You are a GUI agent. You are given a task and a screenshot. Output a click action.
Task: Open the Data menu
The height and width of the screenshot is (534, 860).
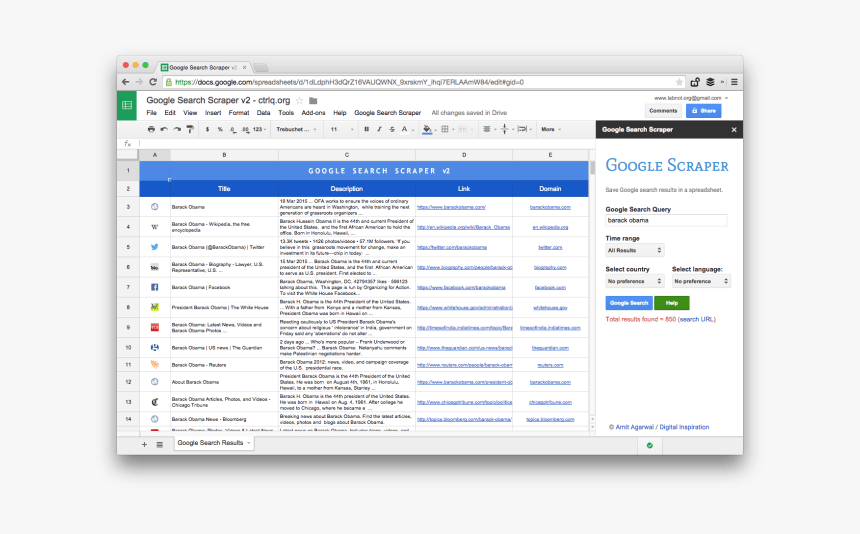pos(263,113)
